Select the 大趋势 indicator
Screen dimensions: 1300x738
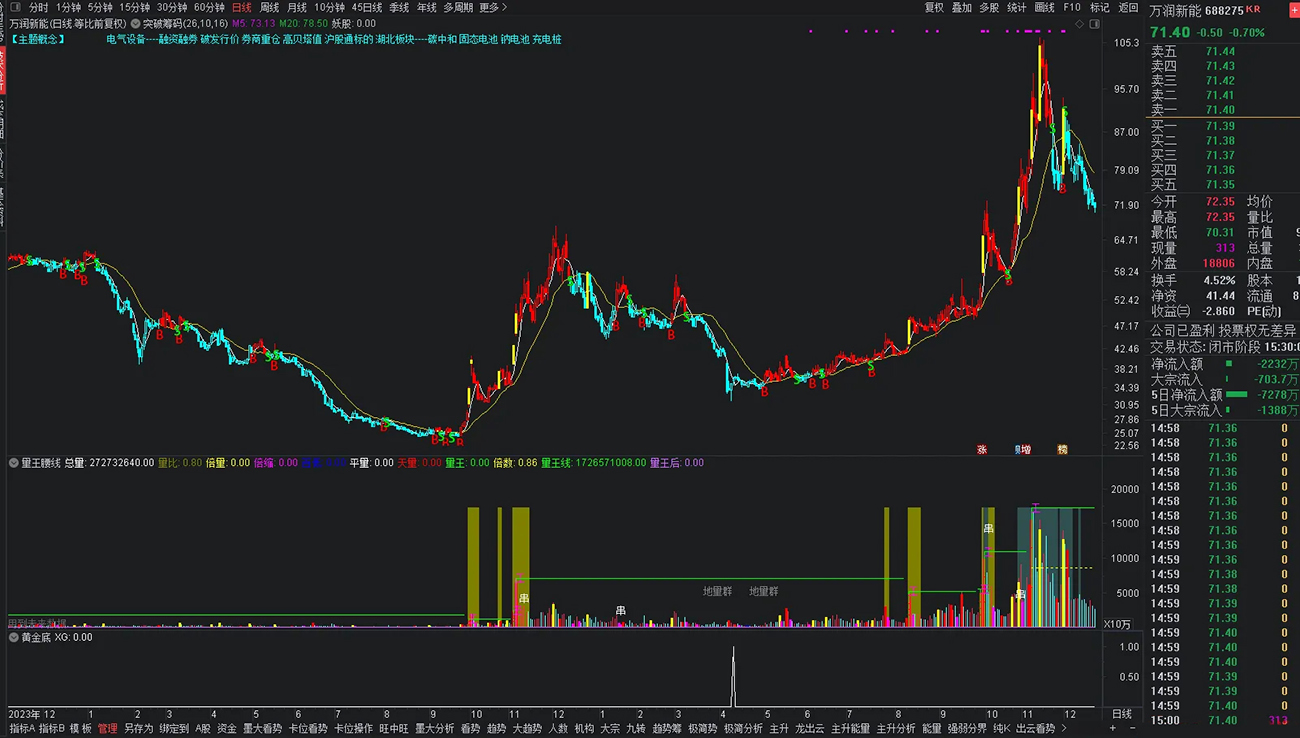527,729
